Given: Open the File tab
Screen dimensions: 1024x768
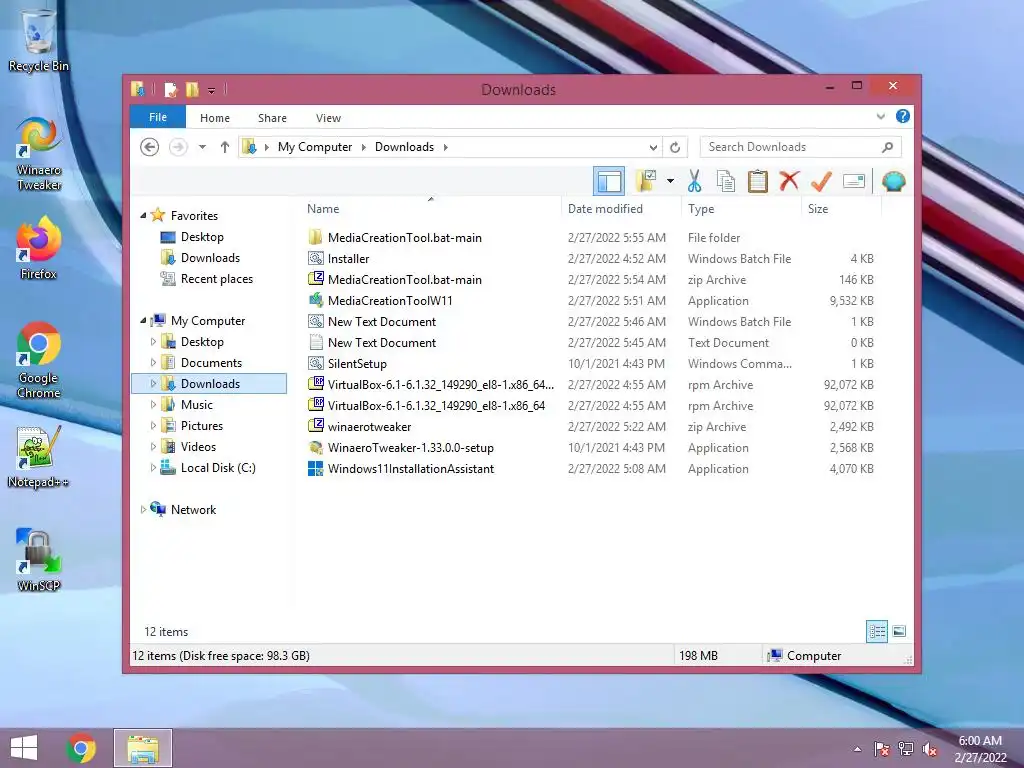Looking at the screenshot, I should pos(158,117).
